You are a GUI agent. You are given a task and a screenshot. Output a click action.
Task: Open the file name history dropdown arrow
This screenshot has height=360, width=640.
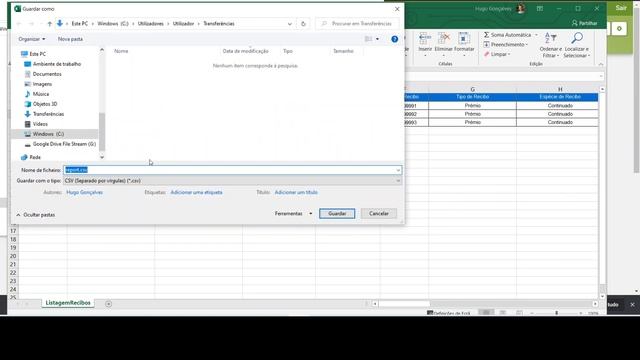pyautogui.click(x=398, y=170)
